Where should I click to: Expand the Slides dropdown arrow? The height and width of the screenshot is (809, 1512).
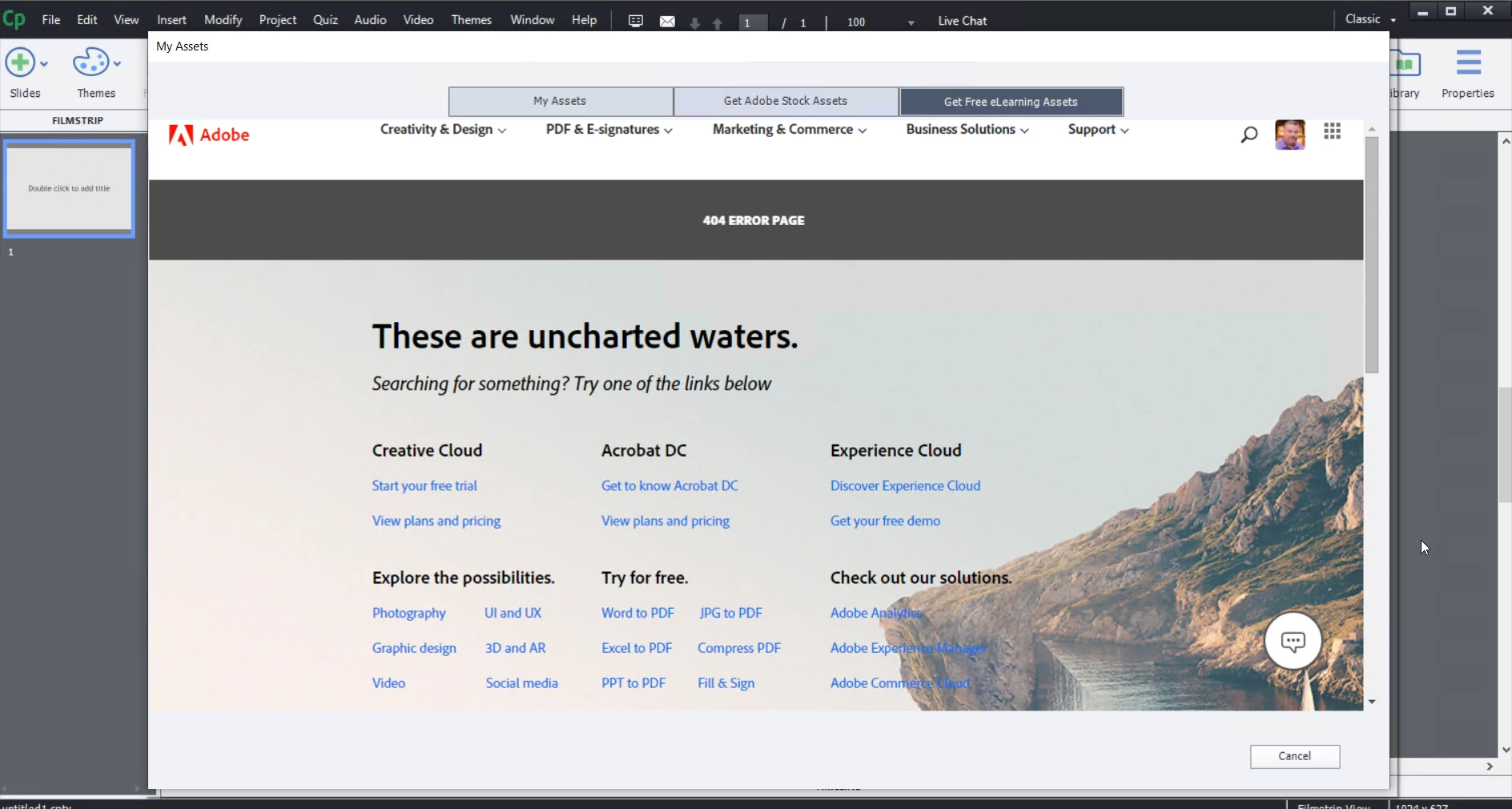(44, 64)
